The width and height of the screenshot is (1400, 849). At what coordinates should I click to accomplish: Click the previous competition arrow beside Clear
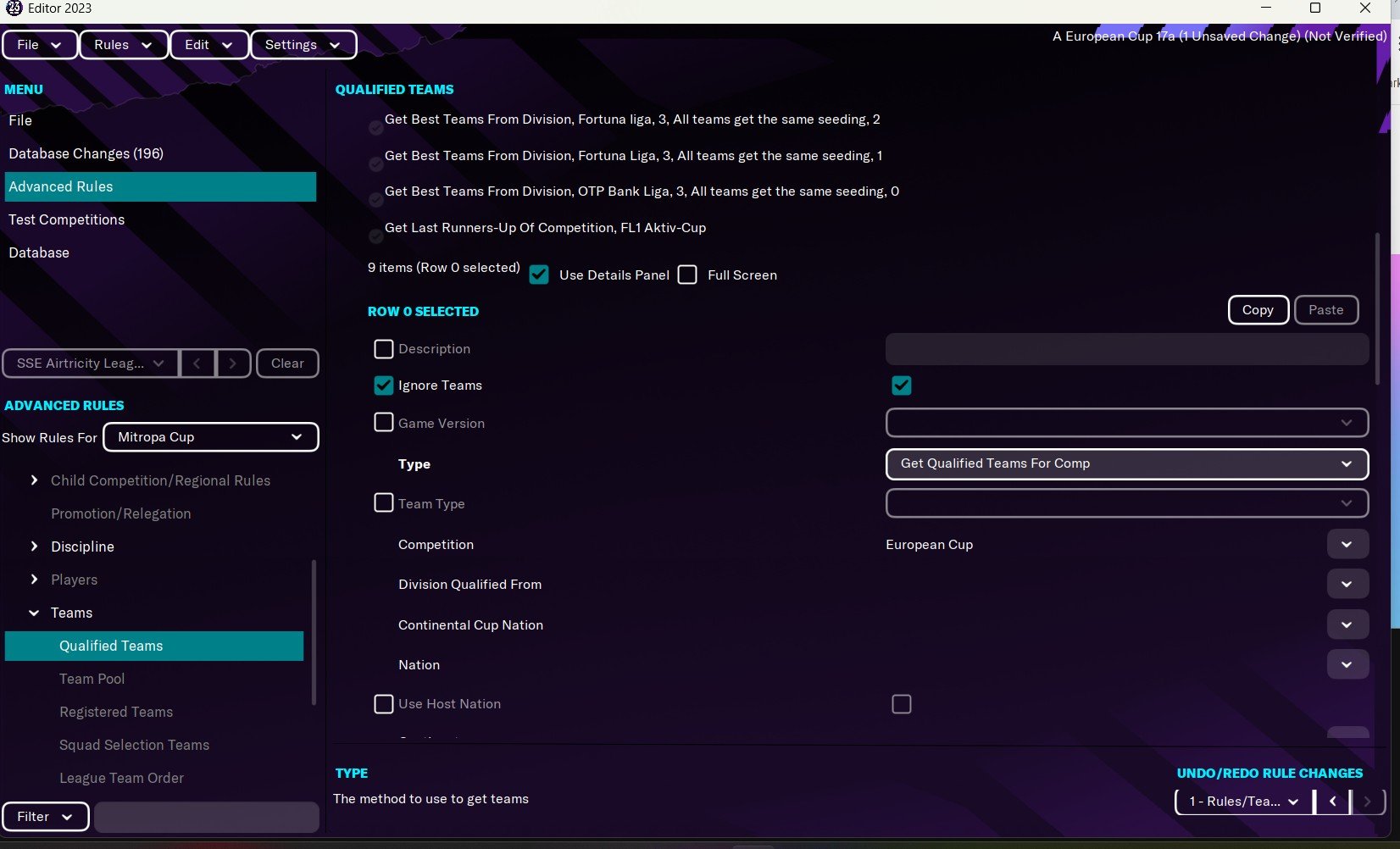197,363
